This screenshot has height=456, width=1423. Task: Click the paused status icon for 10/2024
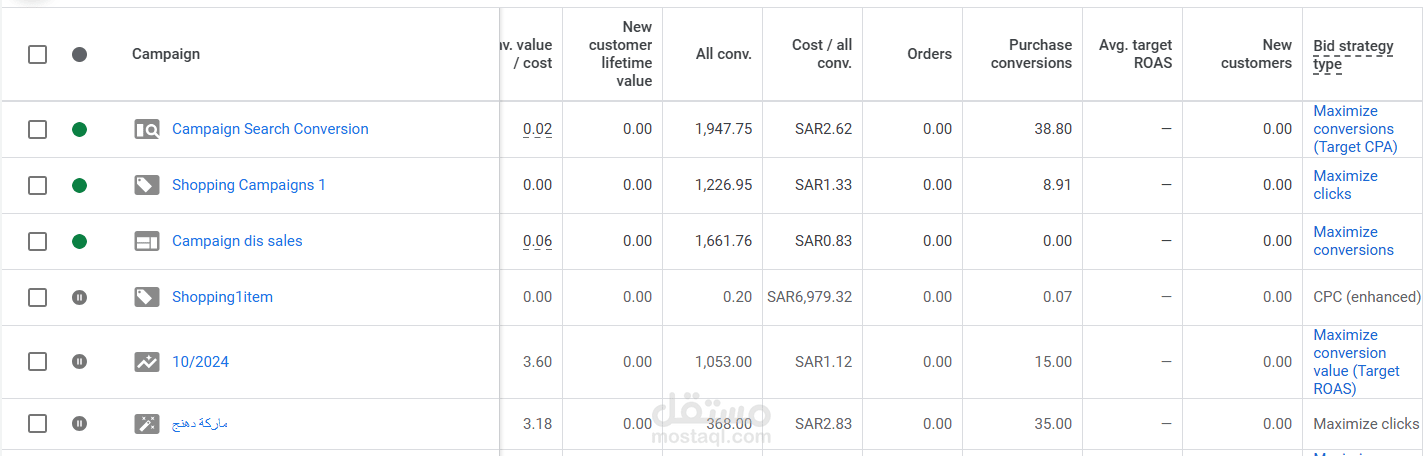tap(80, 362)
